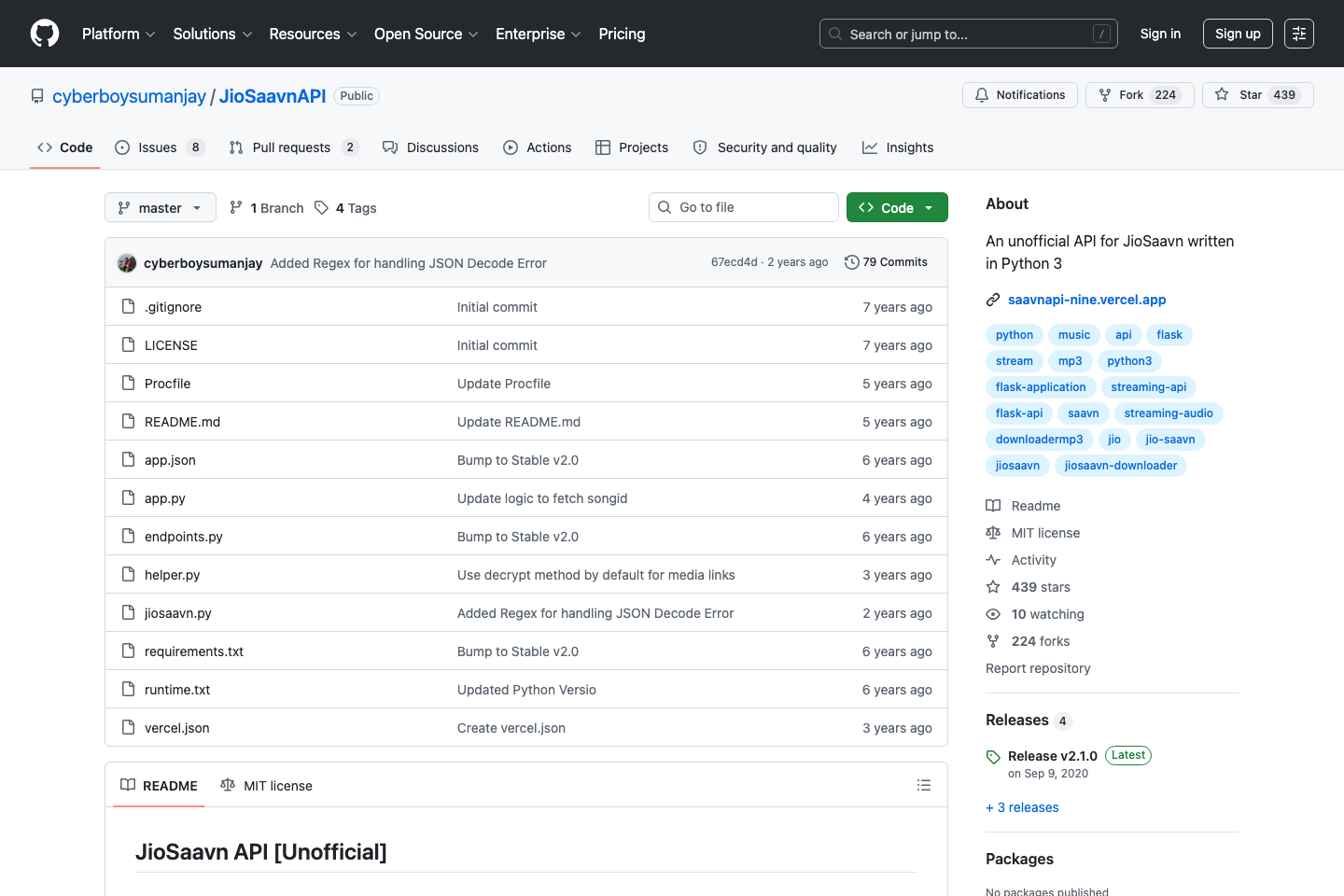
Task: Open the master branch selector
Action: (x=160, y=207)
